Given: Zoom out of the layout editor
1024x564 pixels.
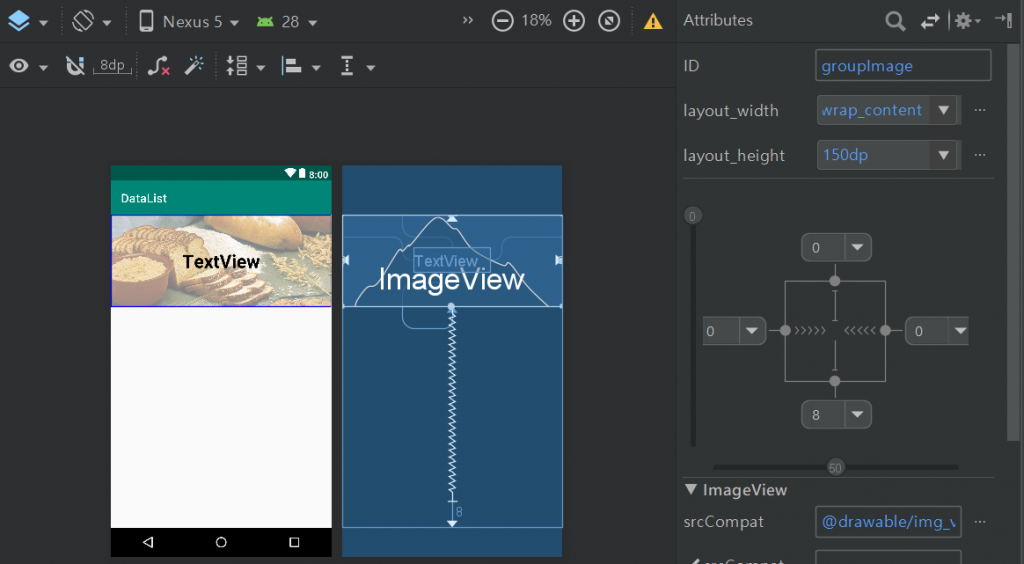Looking at the screenshot, I should pyautogui.click(x=502, y=21).
